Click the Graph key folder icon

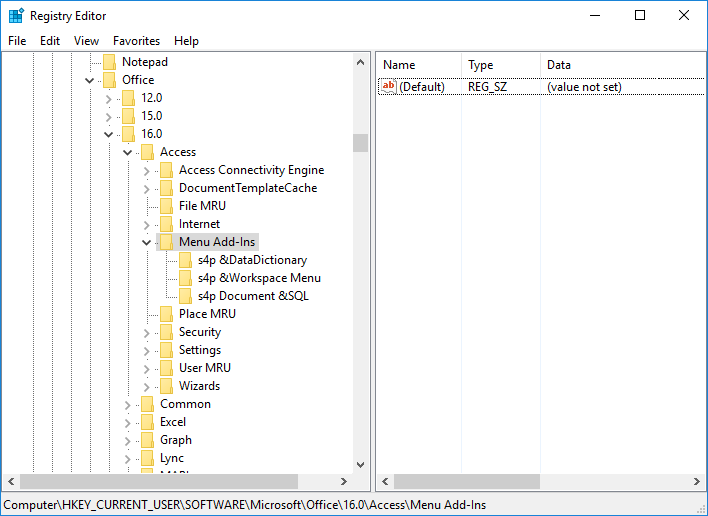point(147,441)
